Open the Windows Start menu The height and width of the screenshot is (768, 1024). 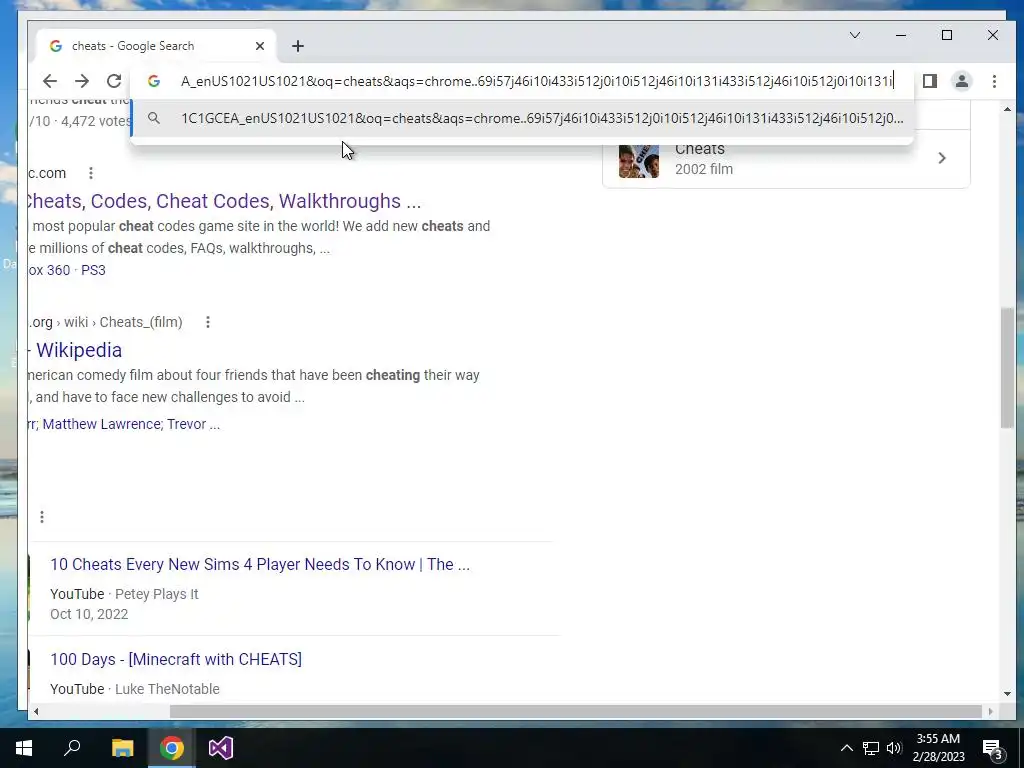click(x=24, y=748)
